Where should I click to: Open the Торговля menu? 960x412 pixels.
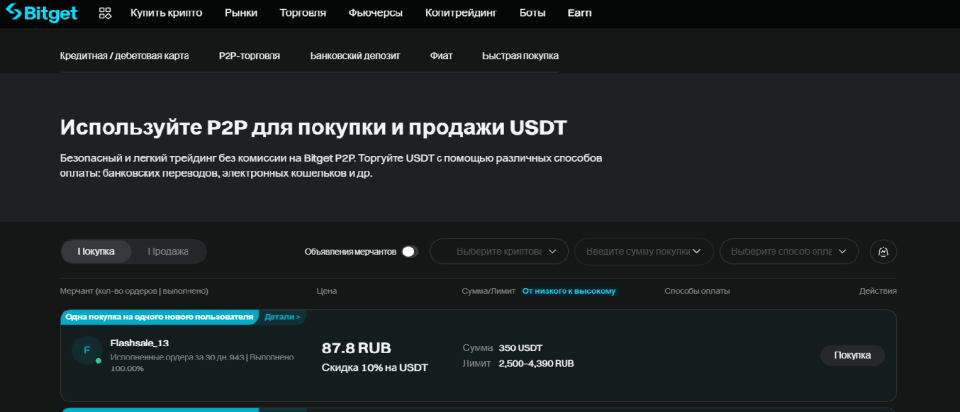pos(302,13)
